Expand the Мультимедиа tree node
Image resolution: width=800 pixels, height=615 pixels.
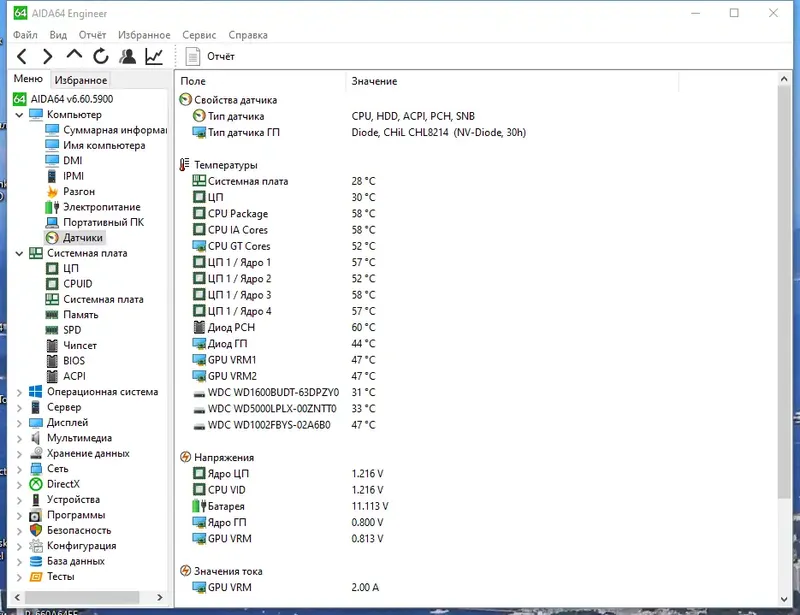(x=19, y=438)
